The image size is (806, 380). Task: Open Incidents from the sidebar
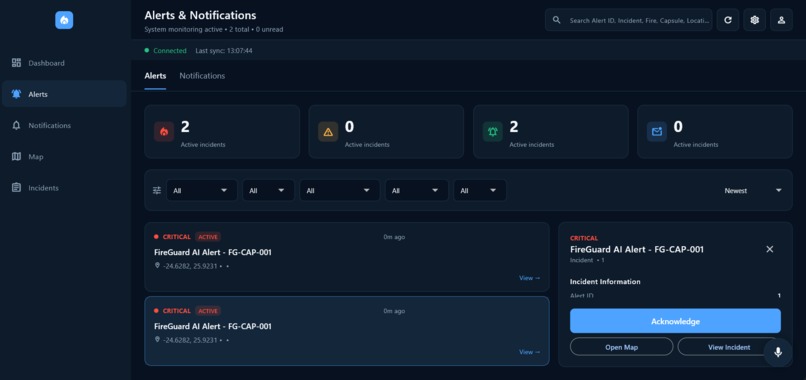(x=64, y=188)
